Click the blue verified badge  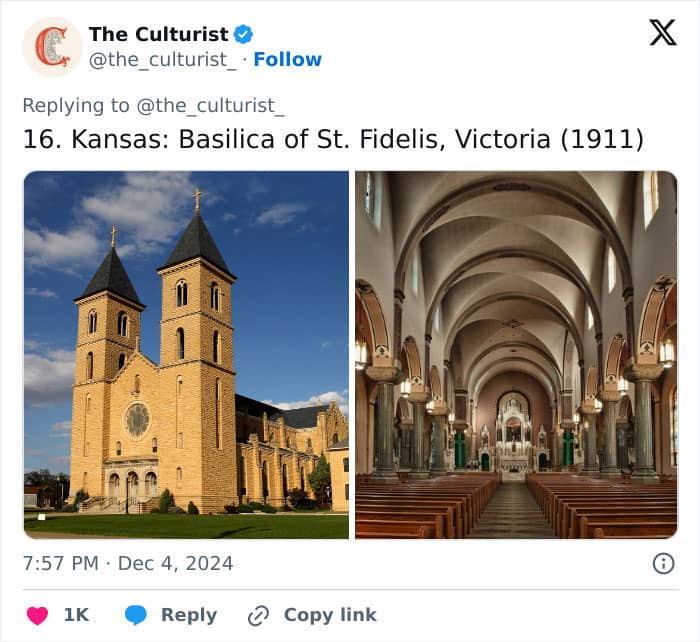pos(243,34)
